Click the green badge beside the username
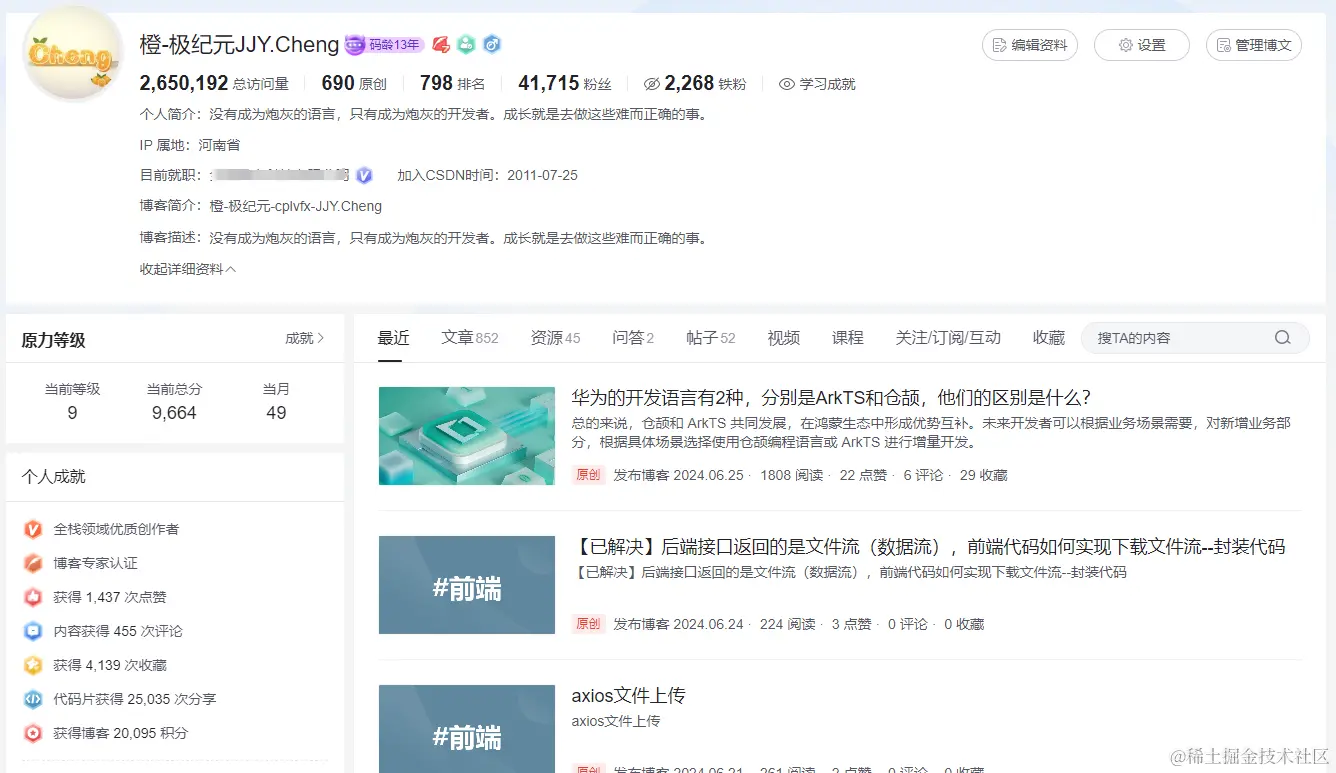The width and height of the screenshot is (1336, 773). [466, 45]
